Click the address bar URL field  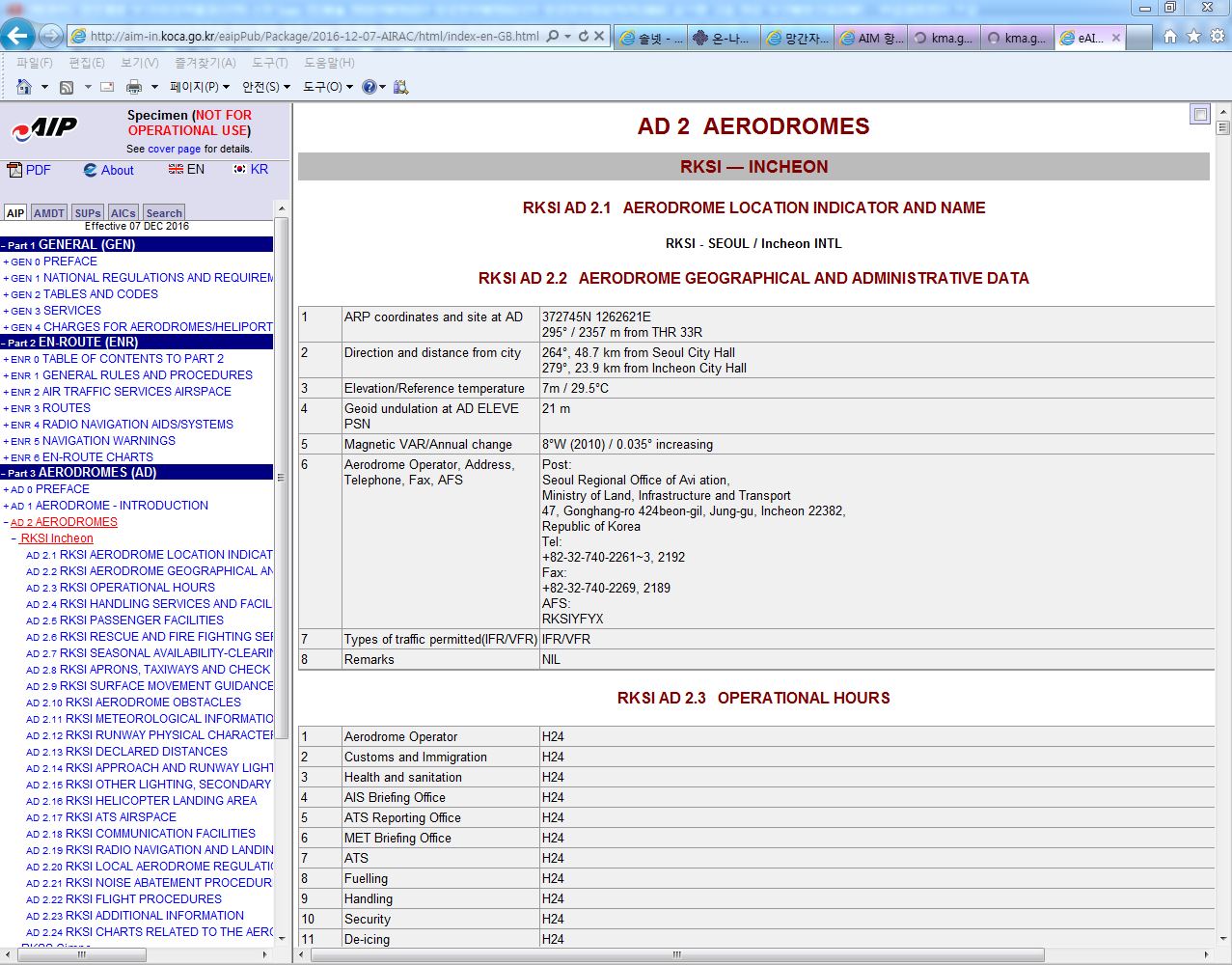314,37
